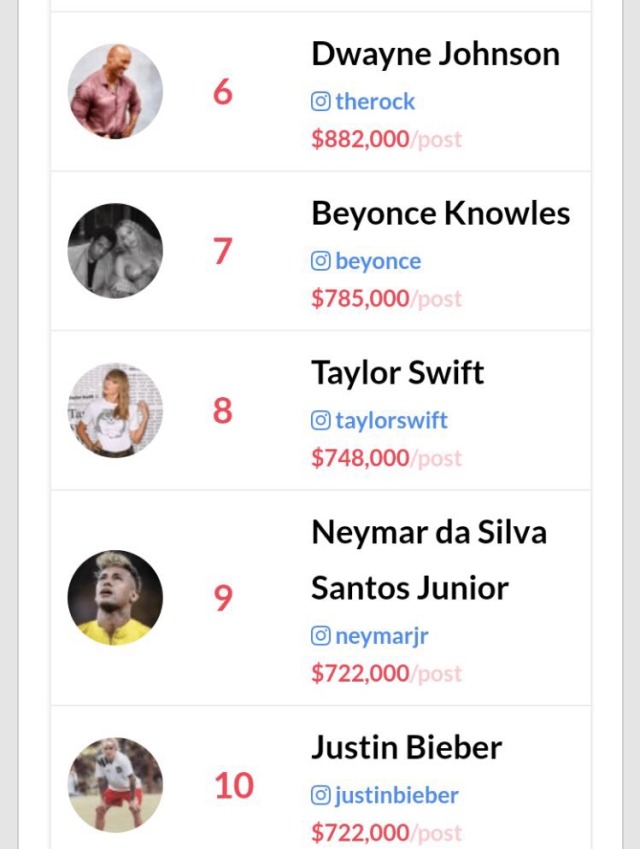Click Instagram icon beside beyonce
Screen dimensions: 640x849
(x=321, y=261)
